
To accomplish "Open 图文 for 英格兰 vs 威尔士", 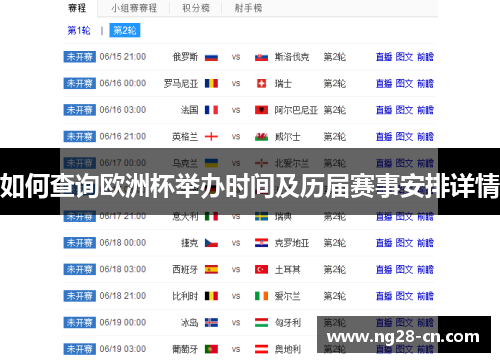I will coord(404,137).
